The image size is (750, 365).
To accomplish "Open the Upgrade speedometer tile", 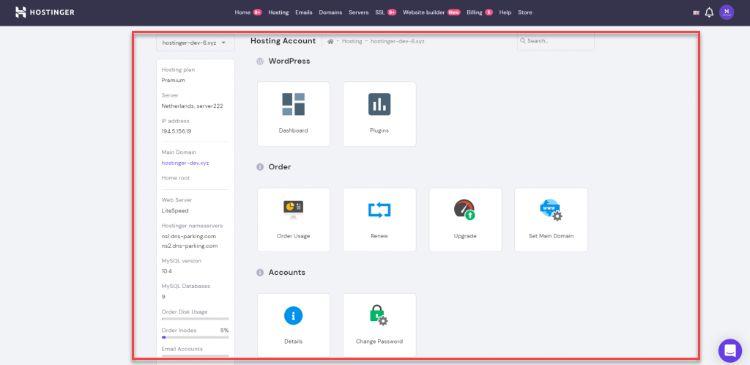I will [x=465, y=220].
